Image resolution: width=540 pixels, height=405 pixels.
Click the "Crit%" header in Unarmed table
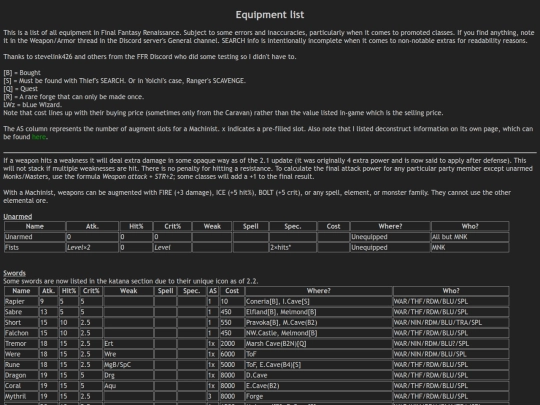173,226
